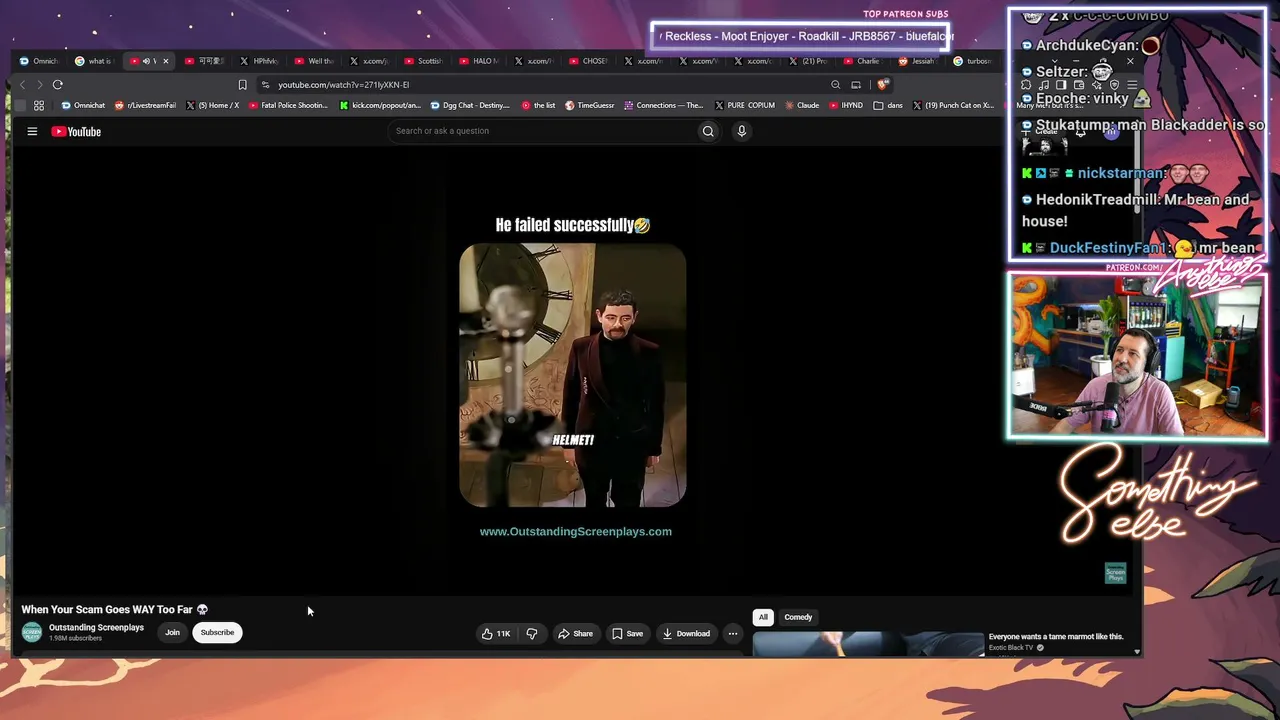Switch to the CHOSEN YouTube tab
1280x720 pixels.
click(x=589, y=61)
